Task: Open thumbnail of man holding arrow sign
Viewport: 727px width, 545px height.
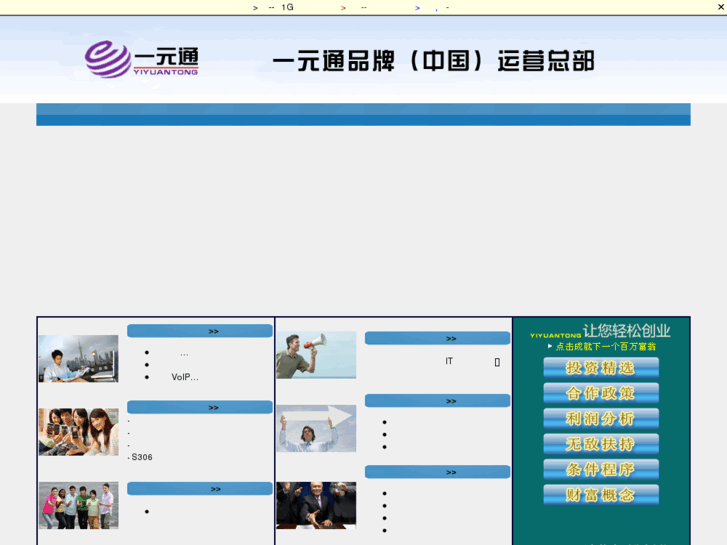Action: [x=316, y=429]
